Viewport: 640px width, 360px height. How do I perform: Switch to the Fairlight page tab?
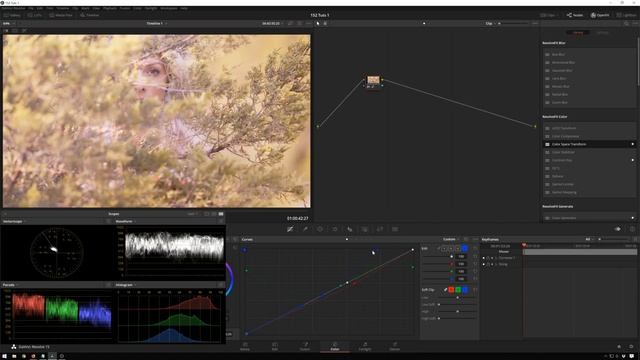[x=365, y=347]
